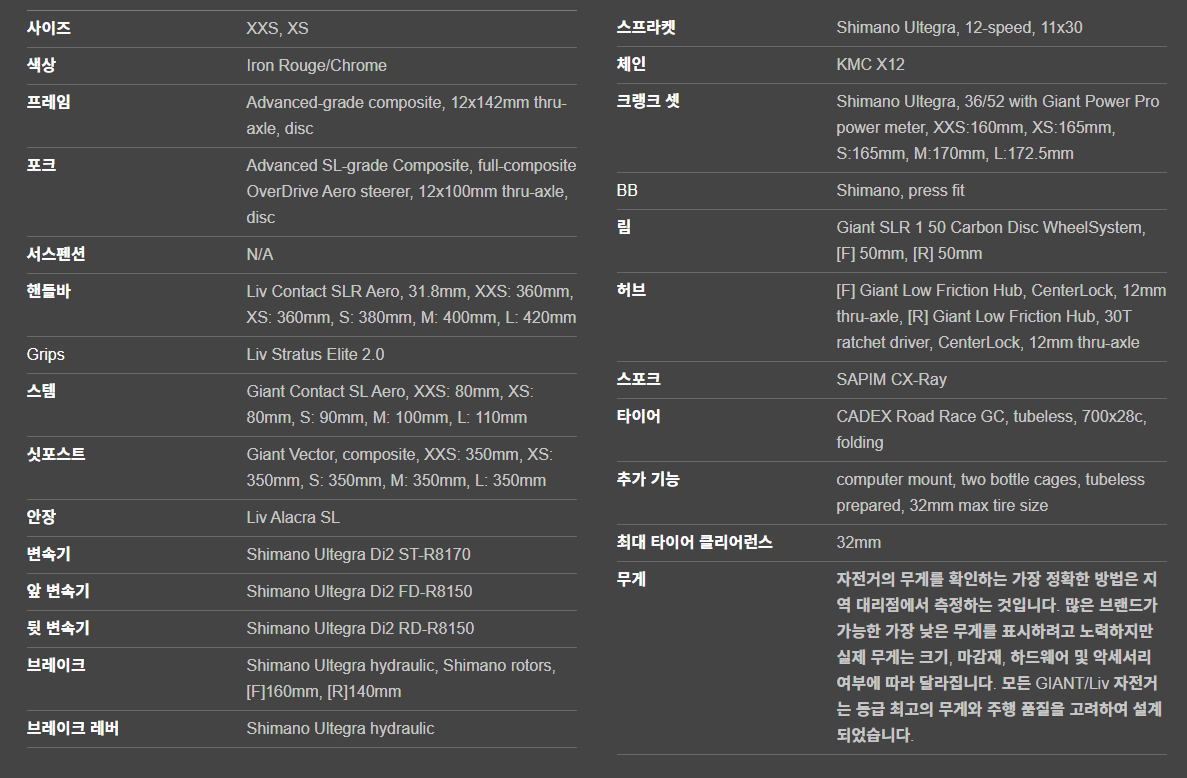Viewport: 1187px width, 778px height.
Task: Select the Liv Alacra SL saddle text
Action: click(293, 518)
